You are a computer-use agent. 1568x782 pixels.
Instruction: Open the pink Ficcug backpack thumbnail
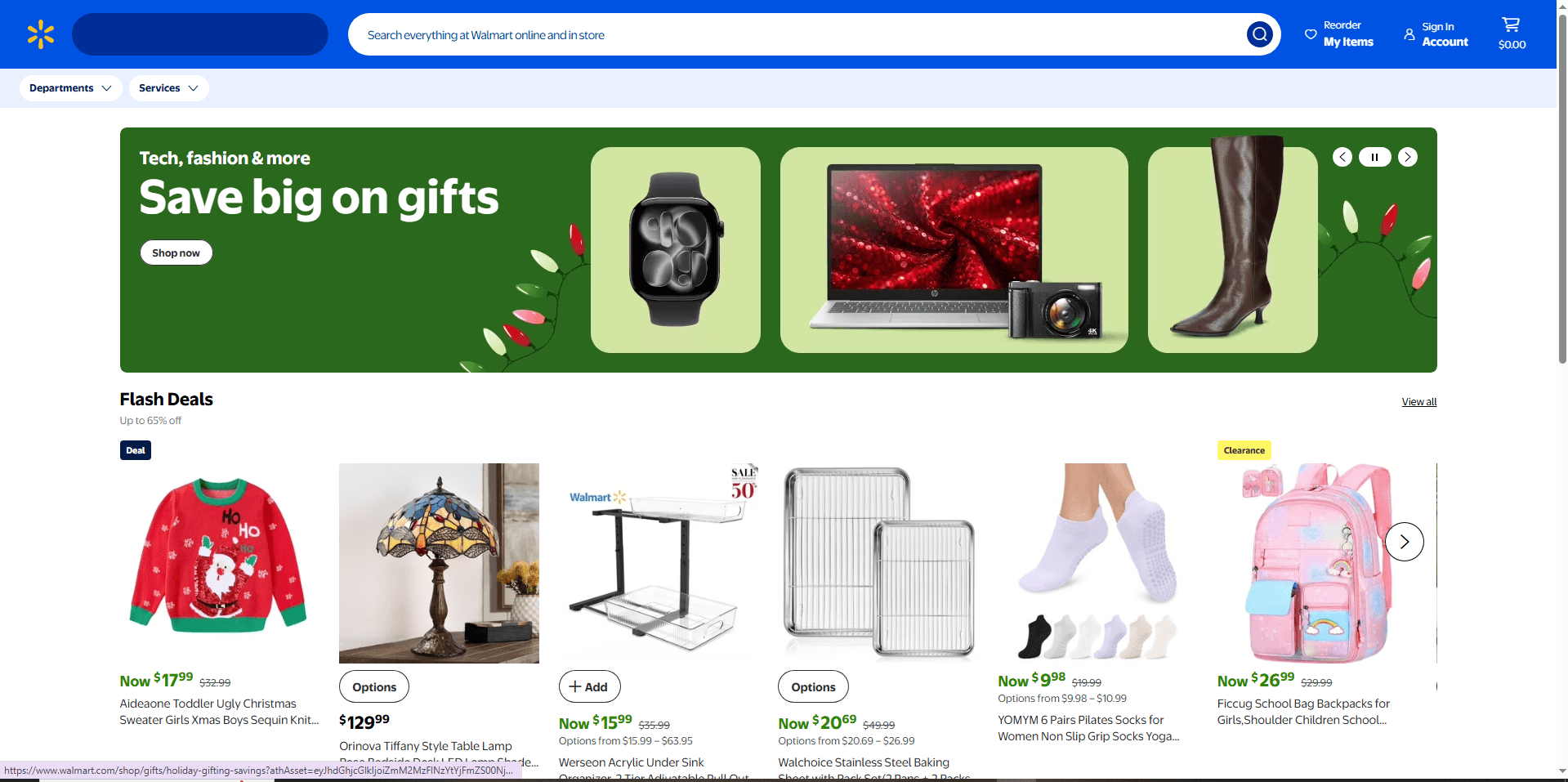point(1317,563)
